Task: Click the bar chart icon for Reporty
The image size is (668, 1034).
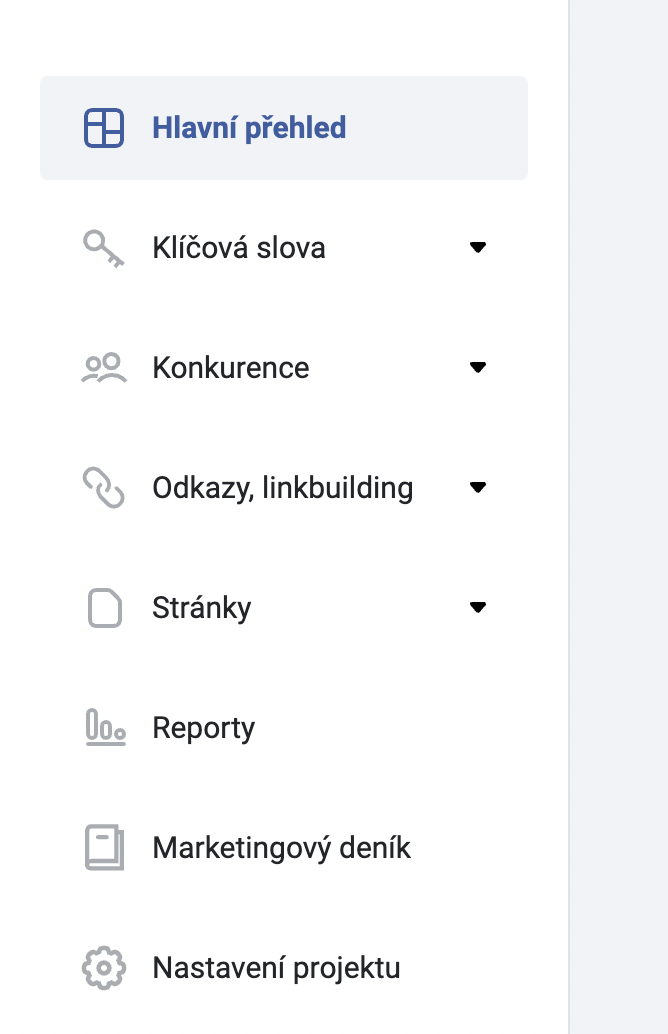Action: (x=103, y=727)
